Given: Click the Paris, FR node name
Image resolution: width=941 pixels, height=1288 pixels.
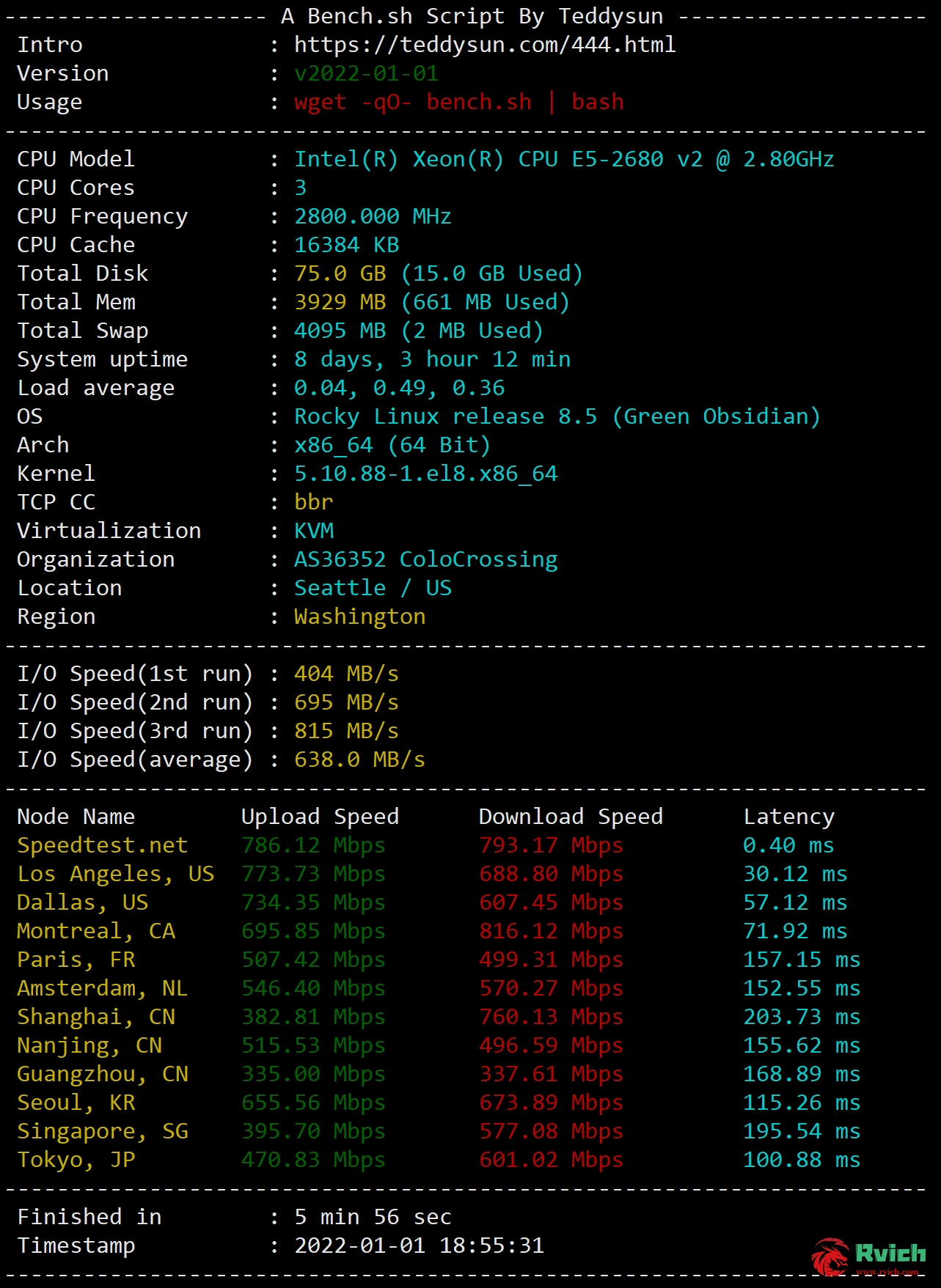Looking at the screenshot, I should pyautogui.click(x=76, y=960).
